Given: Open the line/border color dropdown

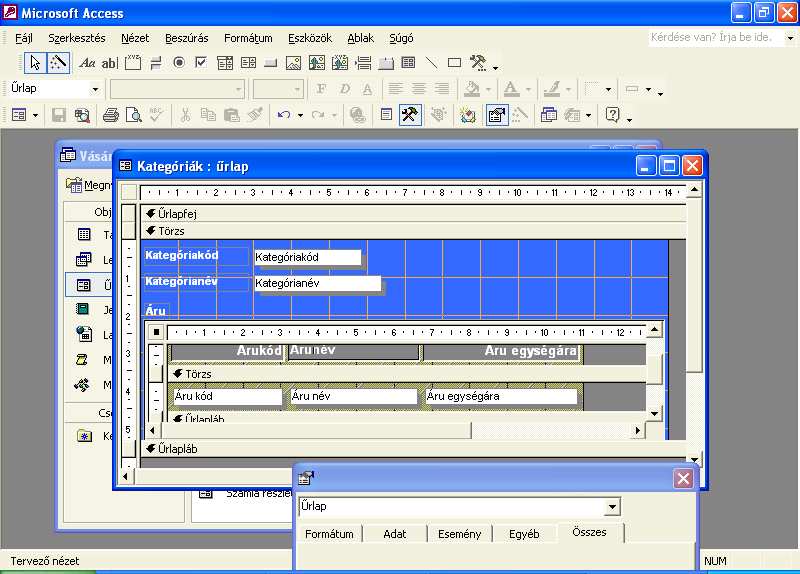Looking at the screenshot, I should pos(568,89).
